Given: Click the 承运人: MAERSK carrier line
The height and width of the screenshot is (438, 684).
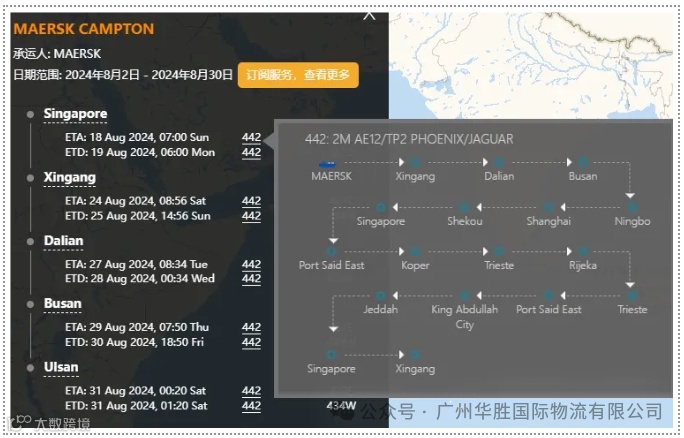Looking at the screenshot, I should 57,54.
